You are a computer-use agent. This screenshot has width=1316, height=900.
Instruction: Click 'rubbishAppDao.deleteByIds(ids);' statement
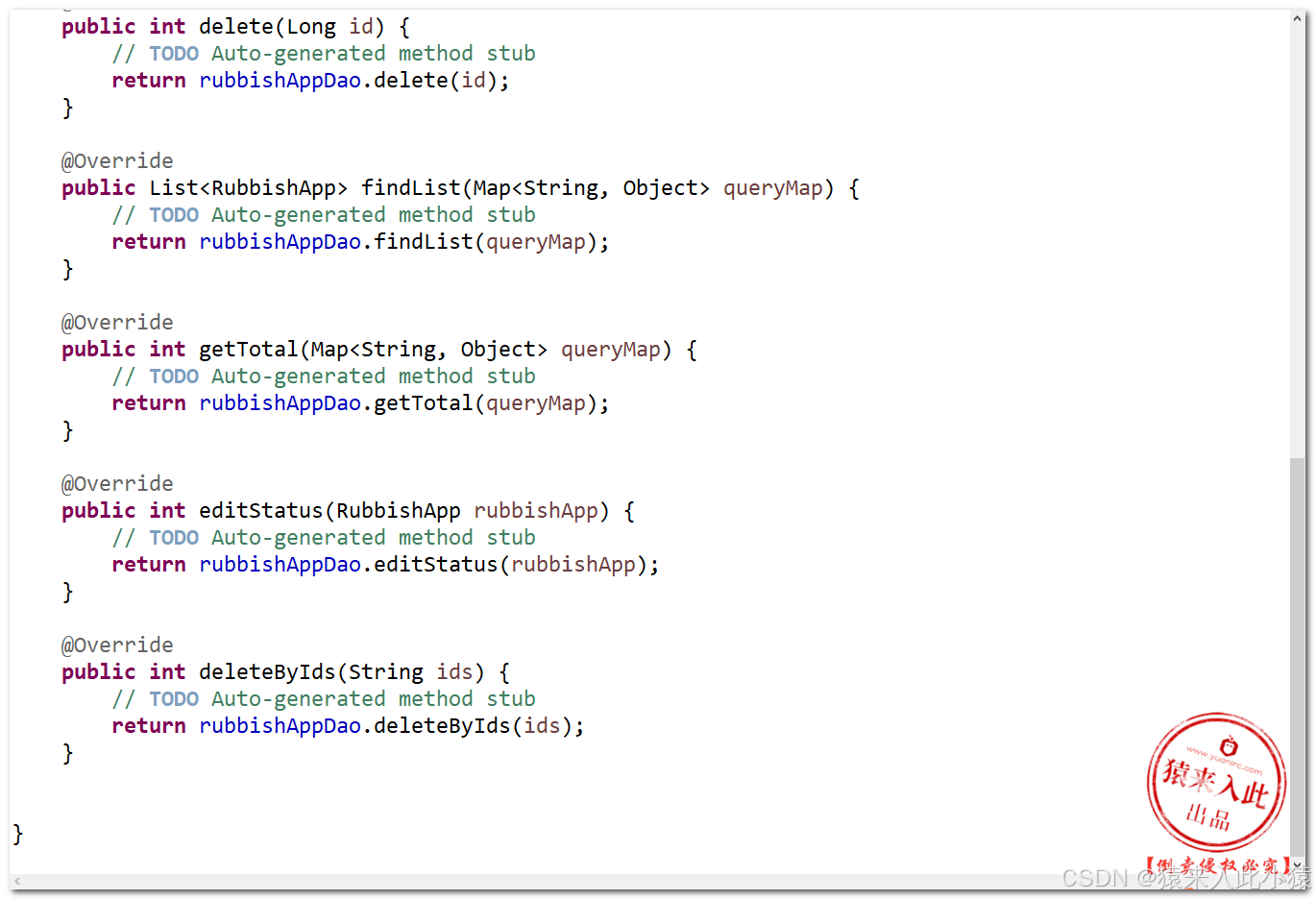(x=392, y=726)
